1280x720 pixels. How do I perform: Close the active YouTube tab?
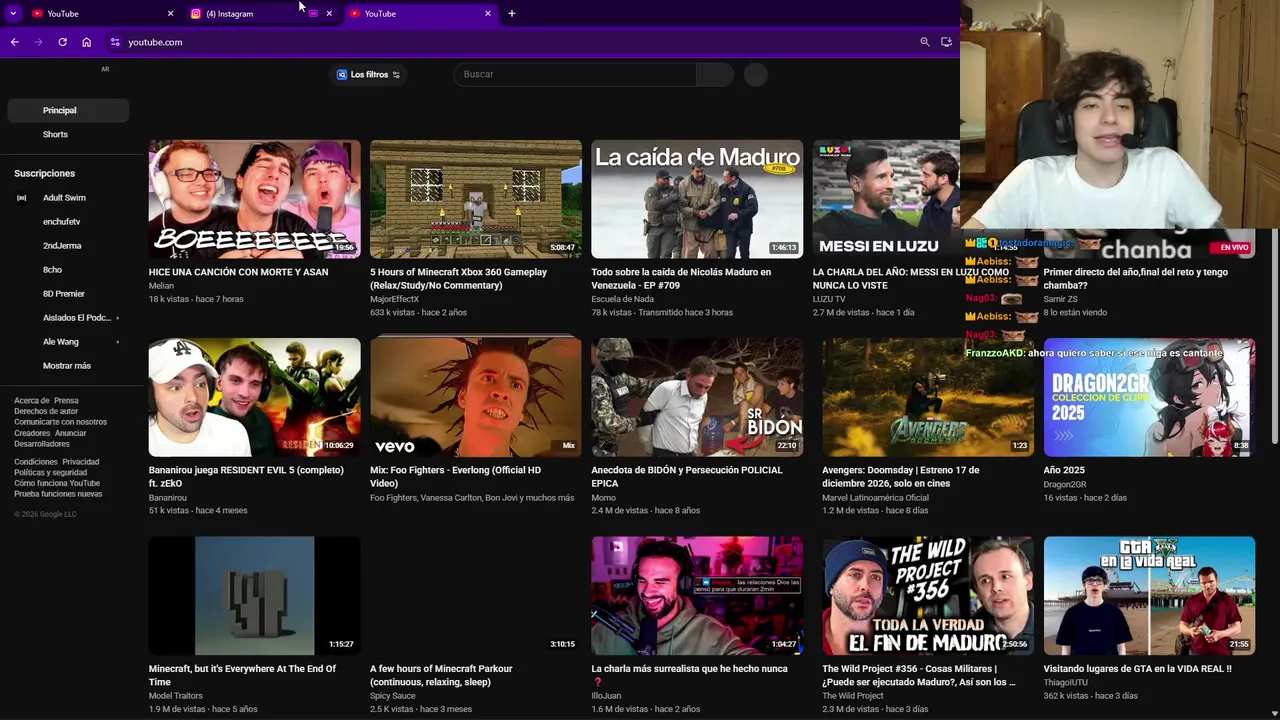click(488, 13)
